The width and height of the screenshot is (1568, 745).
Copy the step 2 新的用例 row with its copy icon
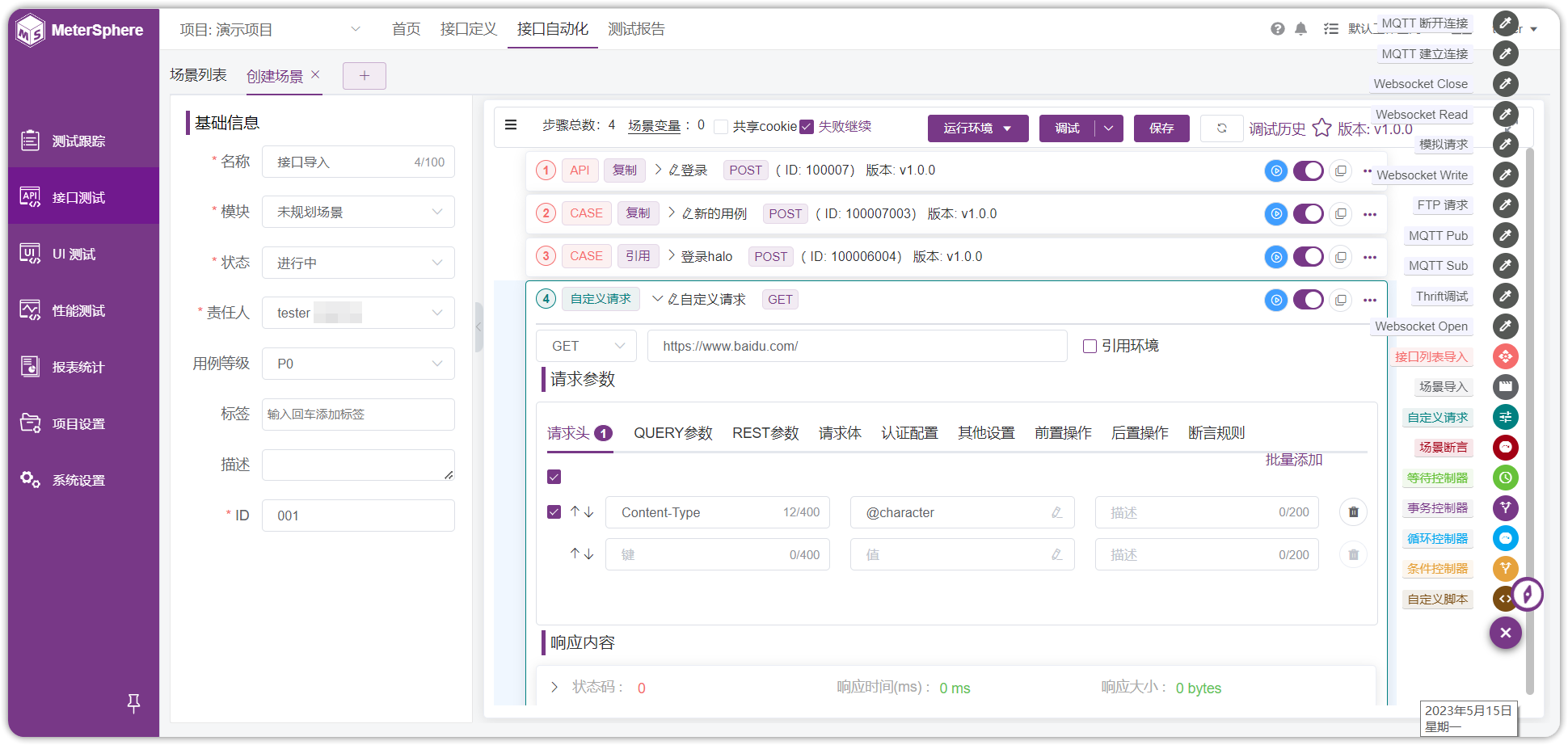(x=1341, y=214)
